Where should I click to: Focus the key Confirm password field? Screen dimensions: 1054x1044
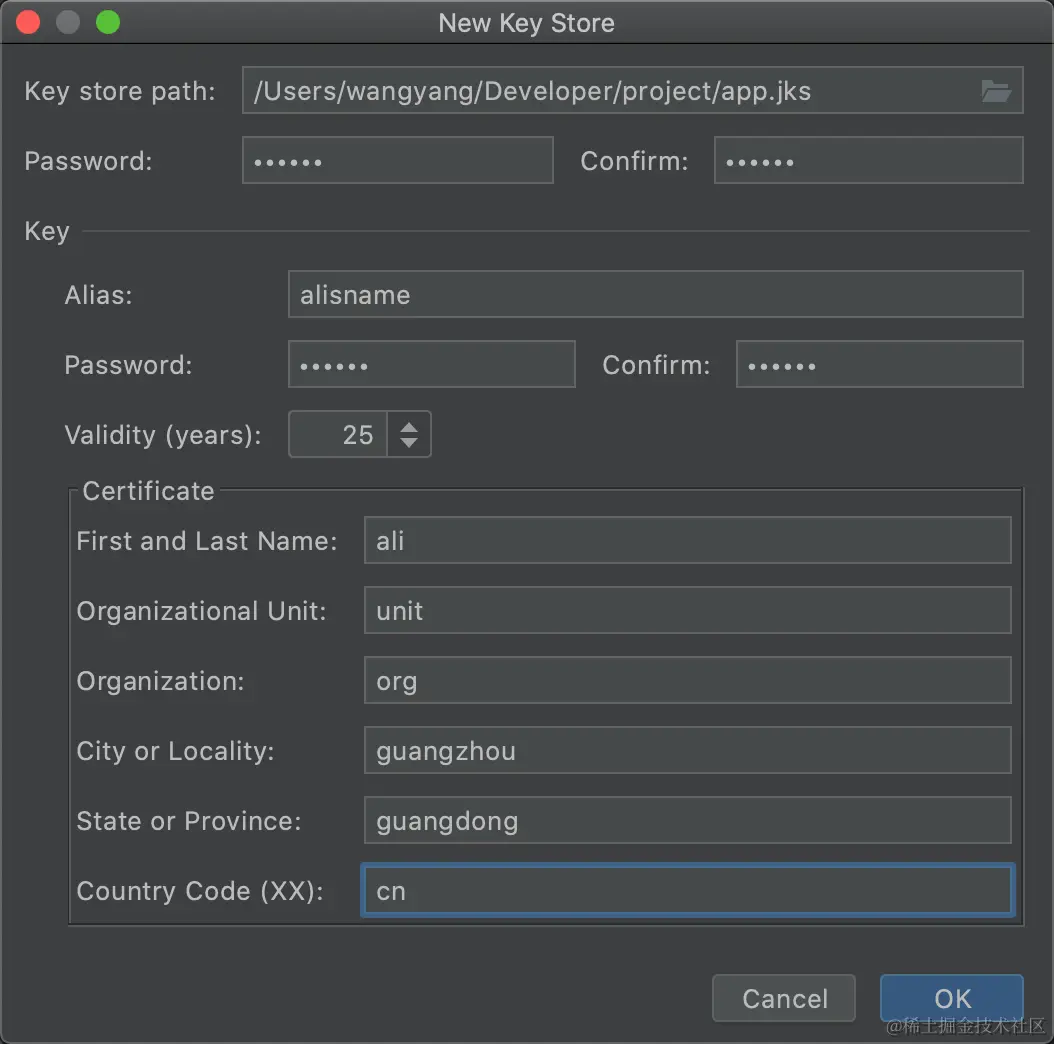click(879, 365)
